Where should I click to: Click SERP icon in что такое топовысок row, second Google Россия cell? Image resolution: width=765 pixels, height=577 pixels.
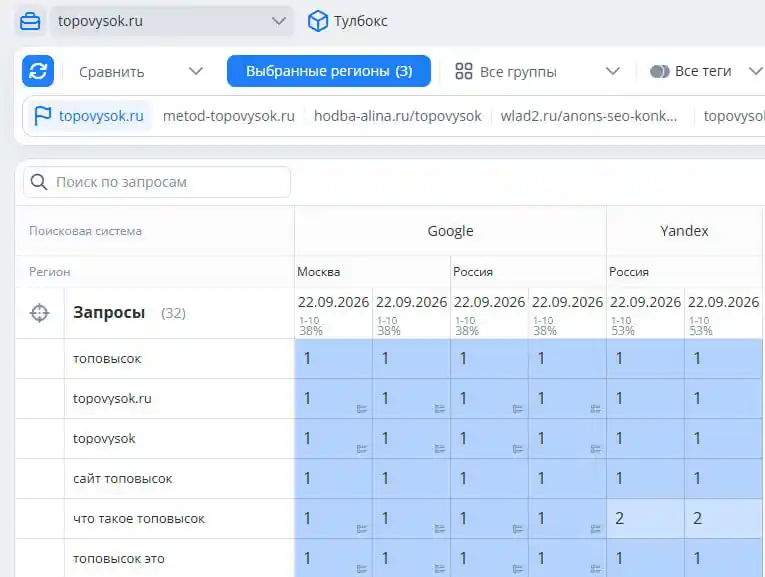[595, 529]
